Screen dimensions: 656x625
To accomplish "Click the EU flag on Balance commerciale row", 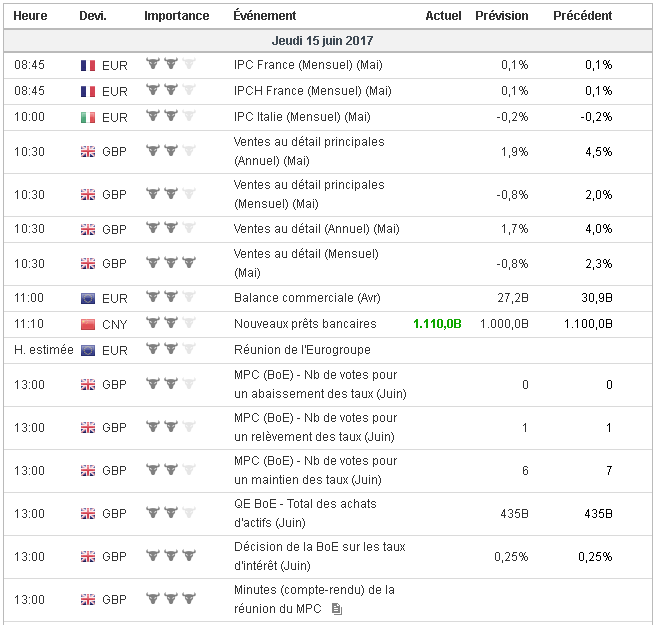I will pos(88,298).
